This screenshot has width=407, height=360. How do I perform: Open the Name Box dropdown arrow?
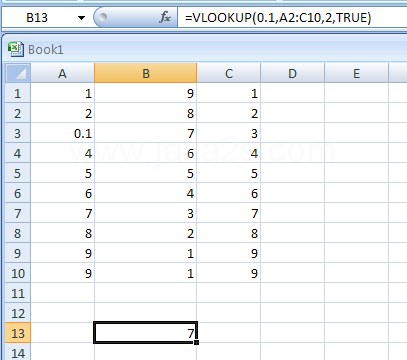81,18
